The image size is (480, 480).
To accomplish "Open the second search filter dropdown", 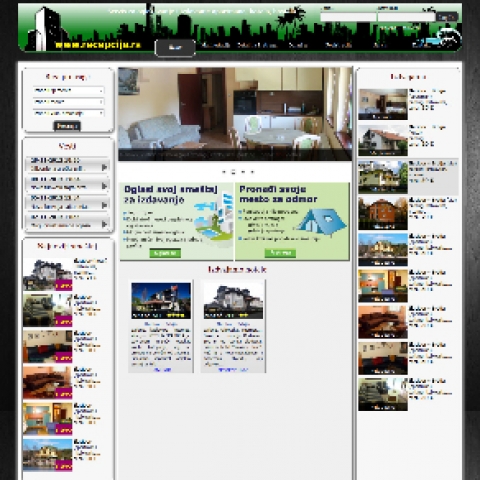I will pyautogui.click(x=68, y=102).
